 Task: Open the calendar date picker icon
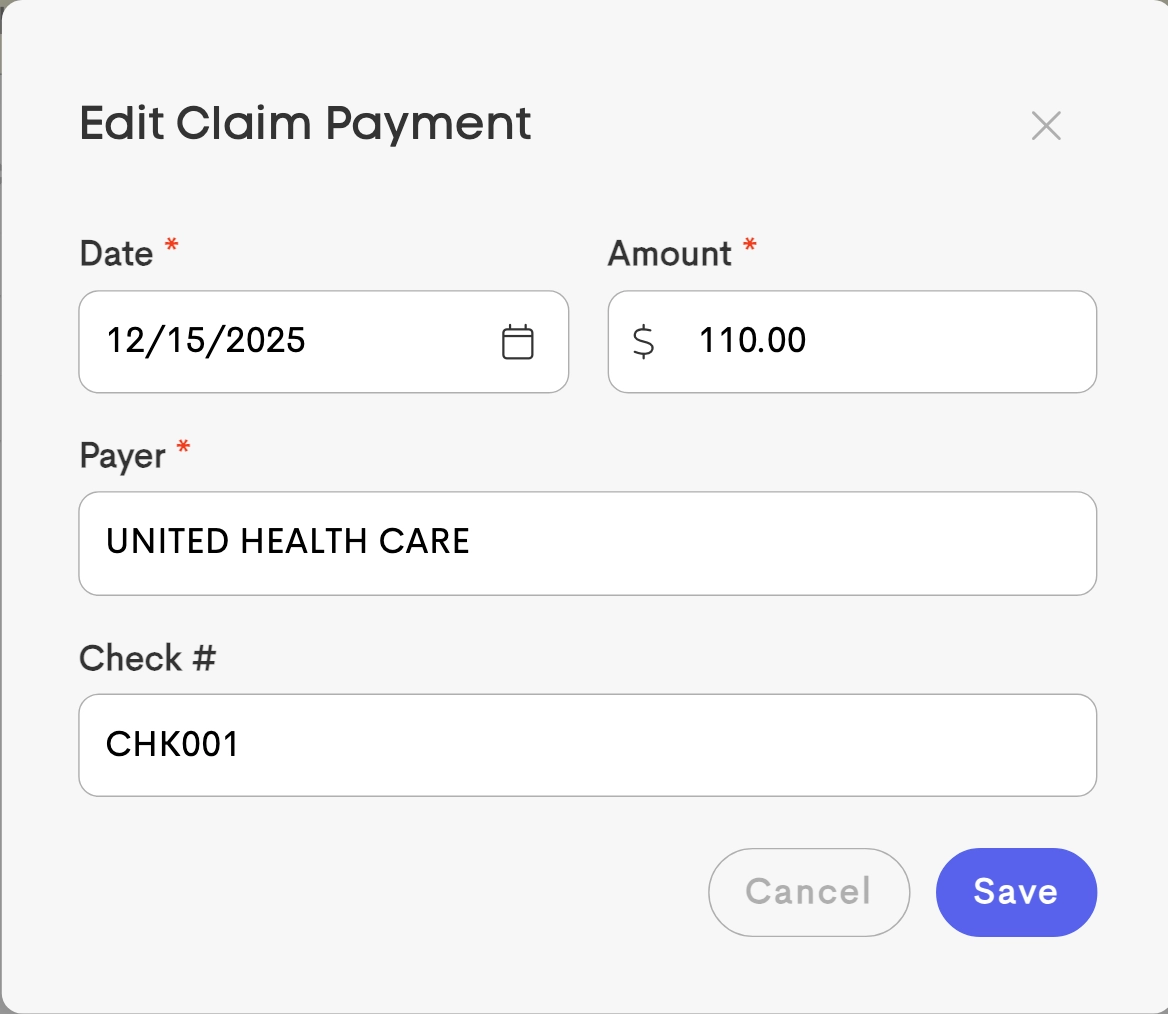517,342
